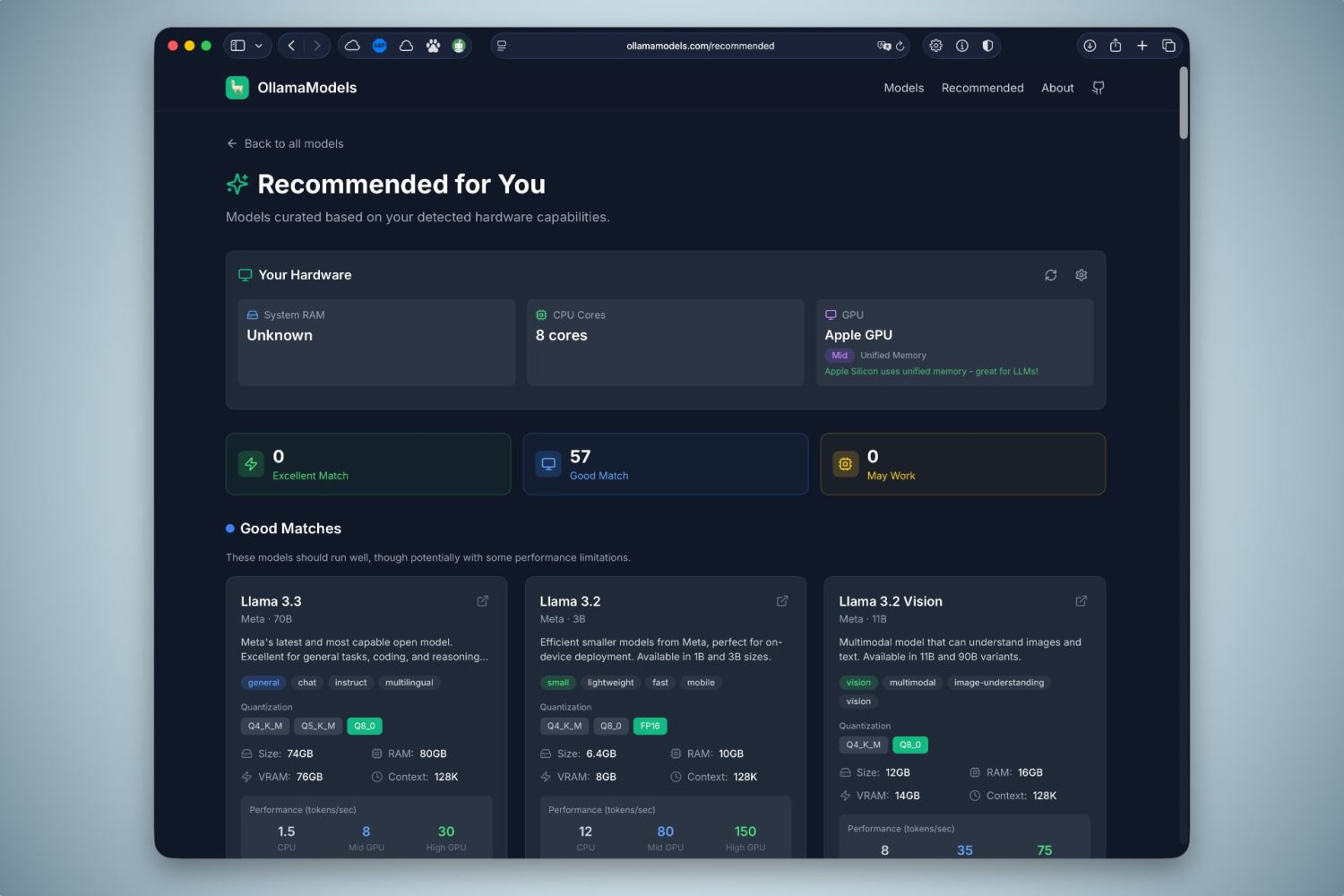Click the multimodal tag on Llama 3.2 Vision
The image size is (1344, 896).
pos(913,683)
